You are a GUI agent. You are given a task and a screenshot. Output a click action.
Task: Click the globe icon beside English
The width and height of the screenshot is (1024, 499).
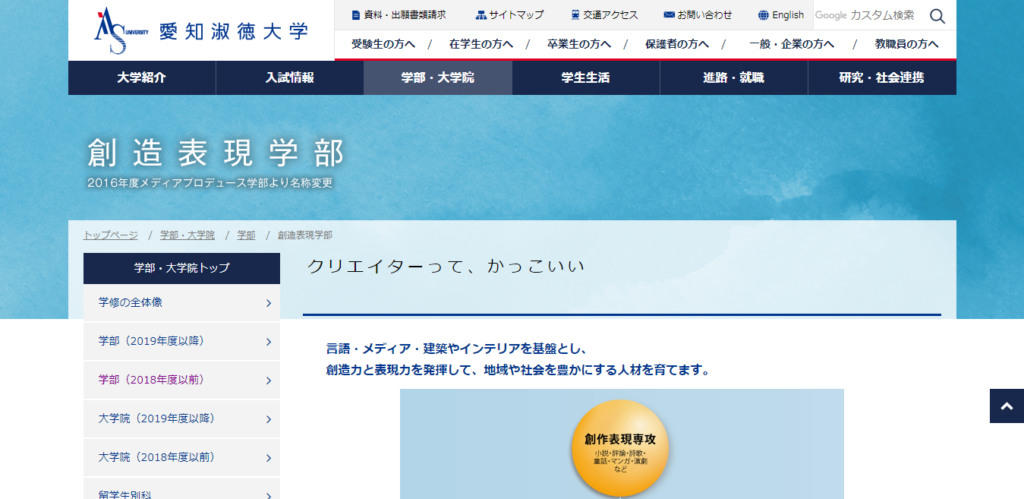pos(763,15)
